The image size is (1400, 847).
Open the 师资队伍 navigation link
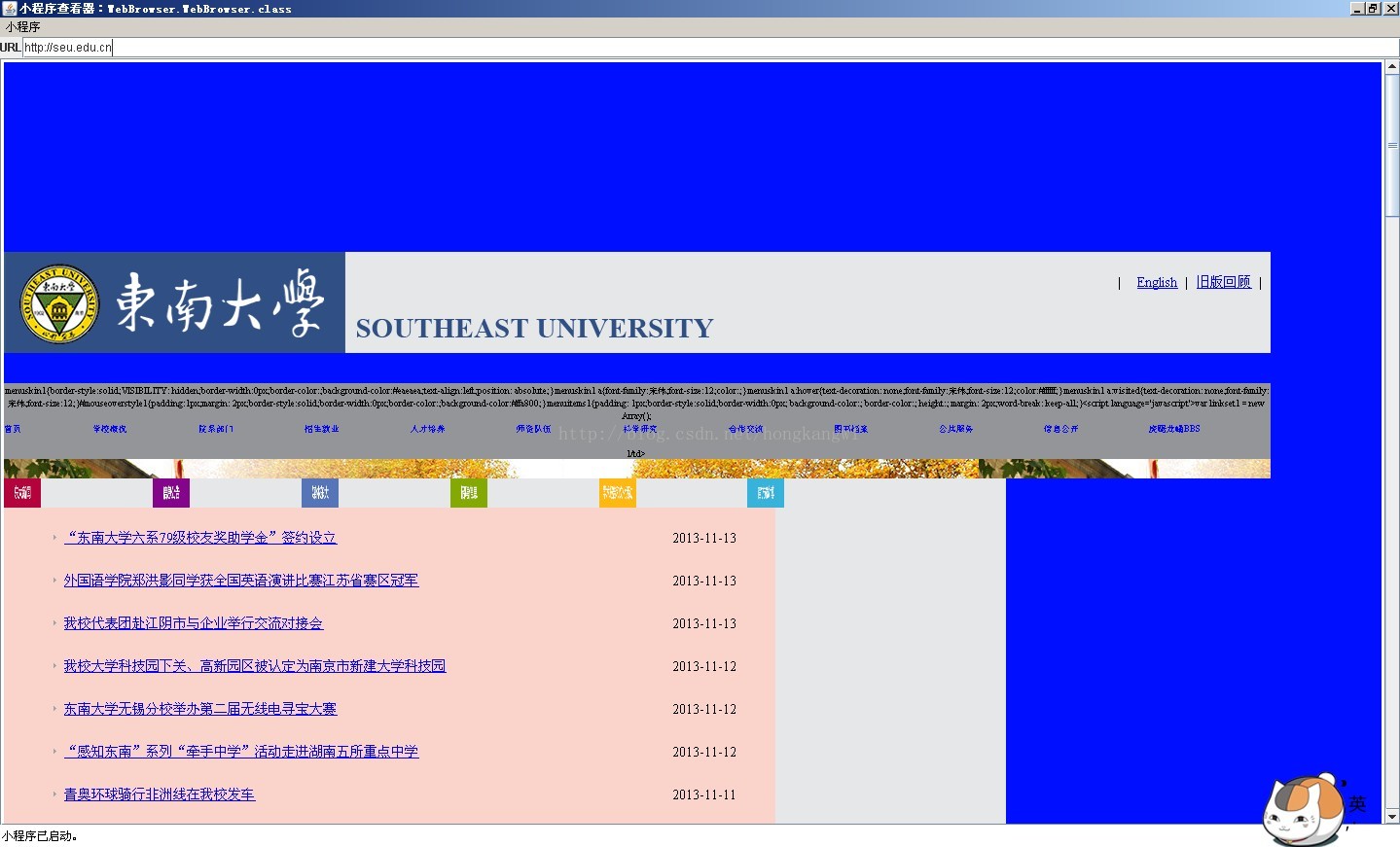point(534,429)
